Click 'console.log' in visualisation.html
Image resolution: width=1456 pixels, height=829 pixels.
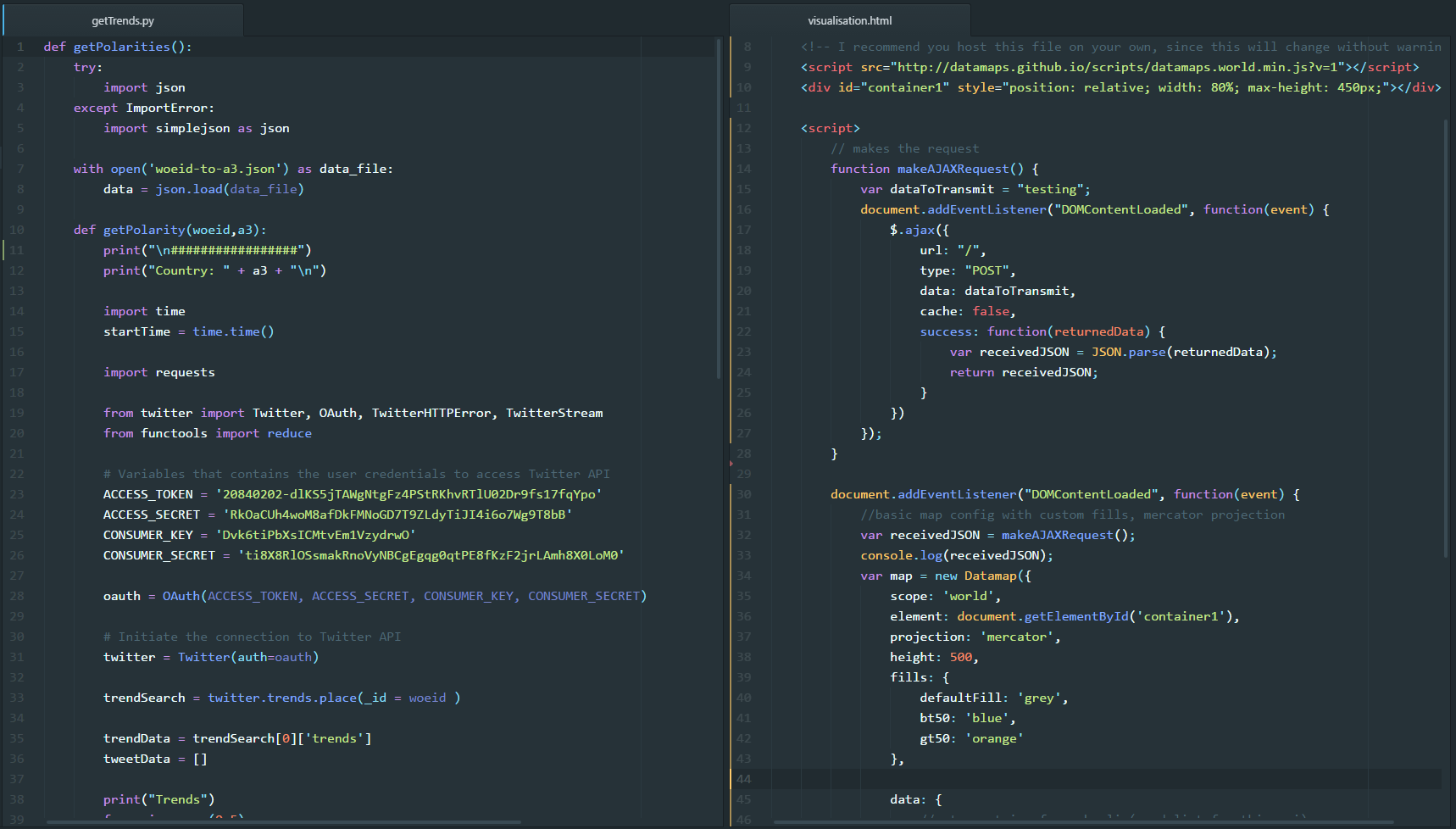click(901, 555)
